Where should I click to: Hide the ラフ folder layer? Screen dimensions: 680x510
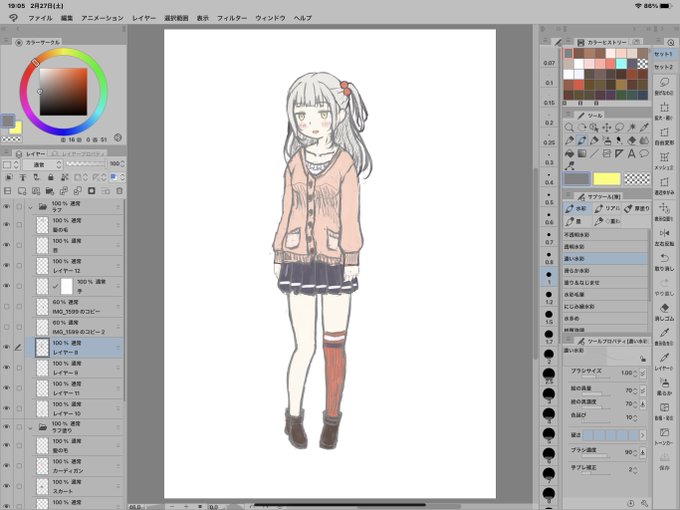click(x=6, y=207)
